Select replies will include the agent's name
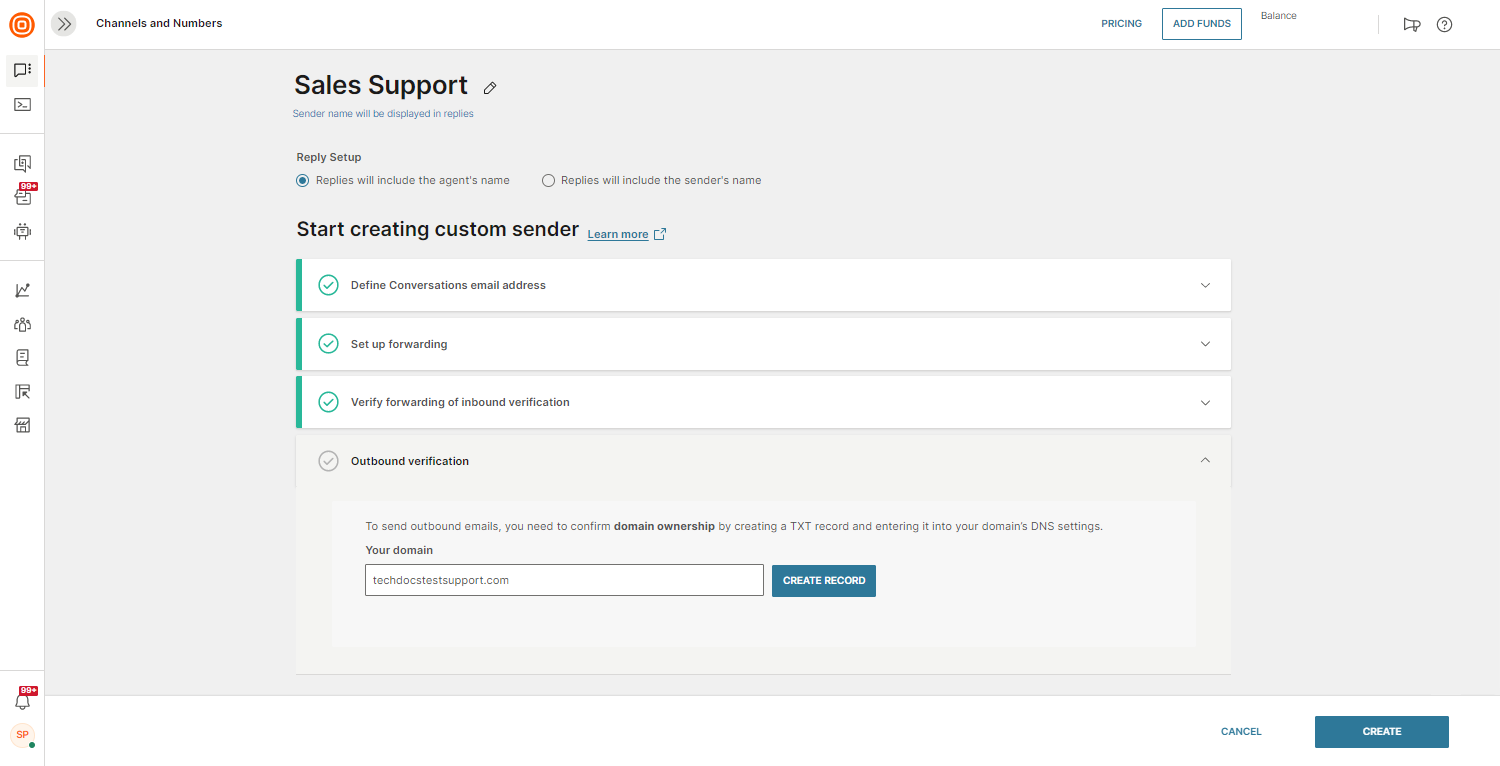The image size is (1500, 766). 303,181
